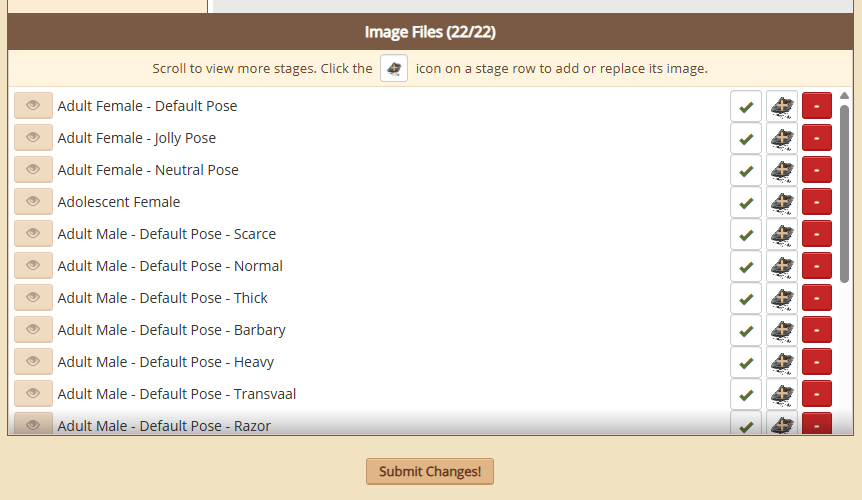Toggle eye preview for Adult Female - Default Pose
The height and width of the screenshot is (500, 862).
tap(33, 105)
